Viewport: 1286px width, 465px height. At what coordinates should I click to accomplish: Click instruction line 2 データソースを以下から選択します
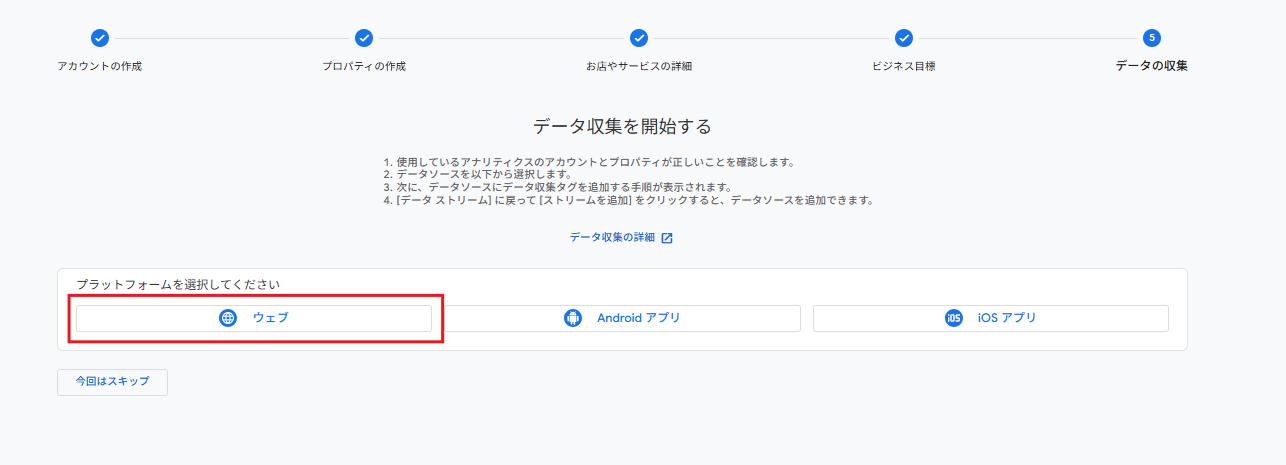tap(478, 174)
